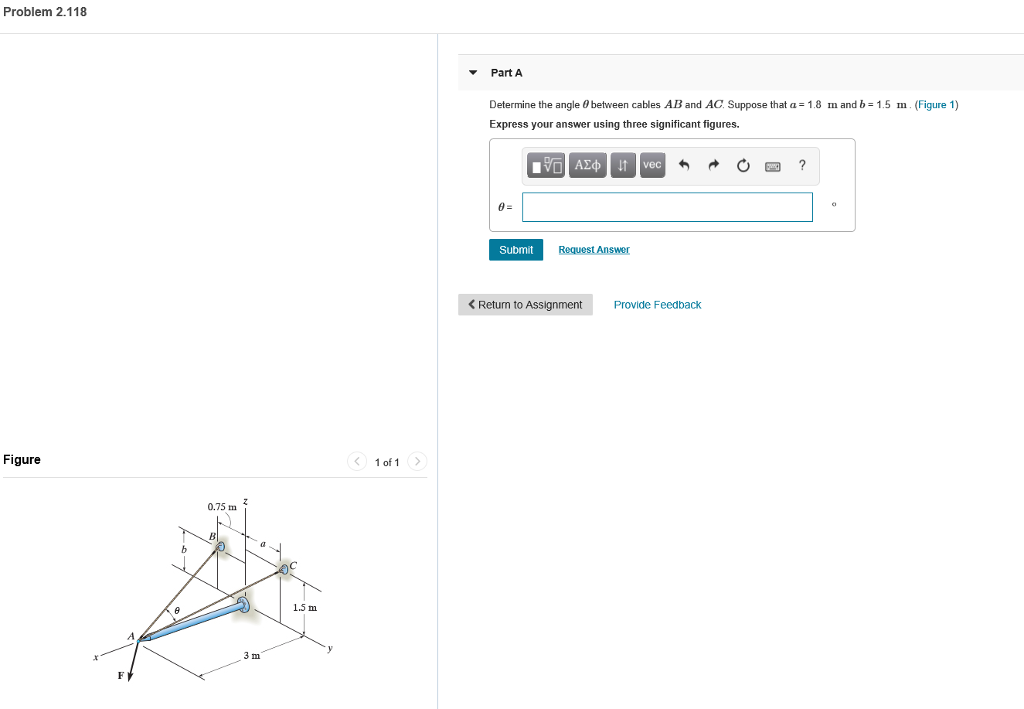Click 'Express your answer using three significant figures'
The width and height of the screenshot is (1024, 709).
pyautogui.click(x=614, y=124)
